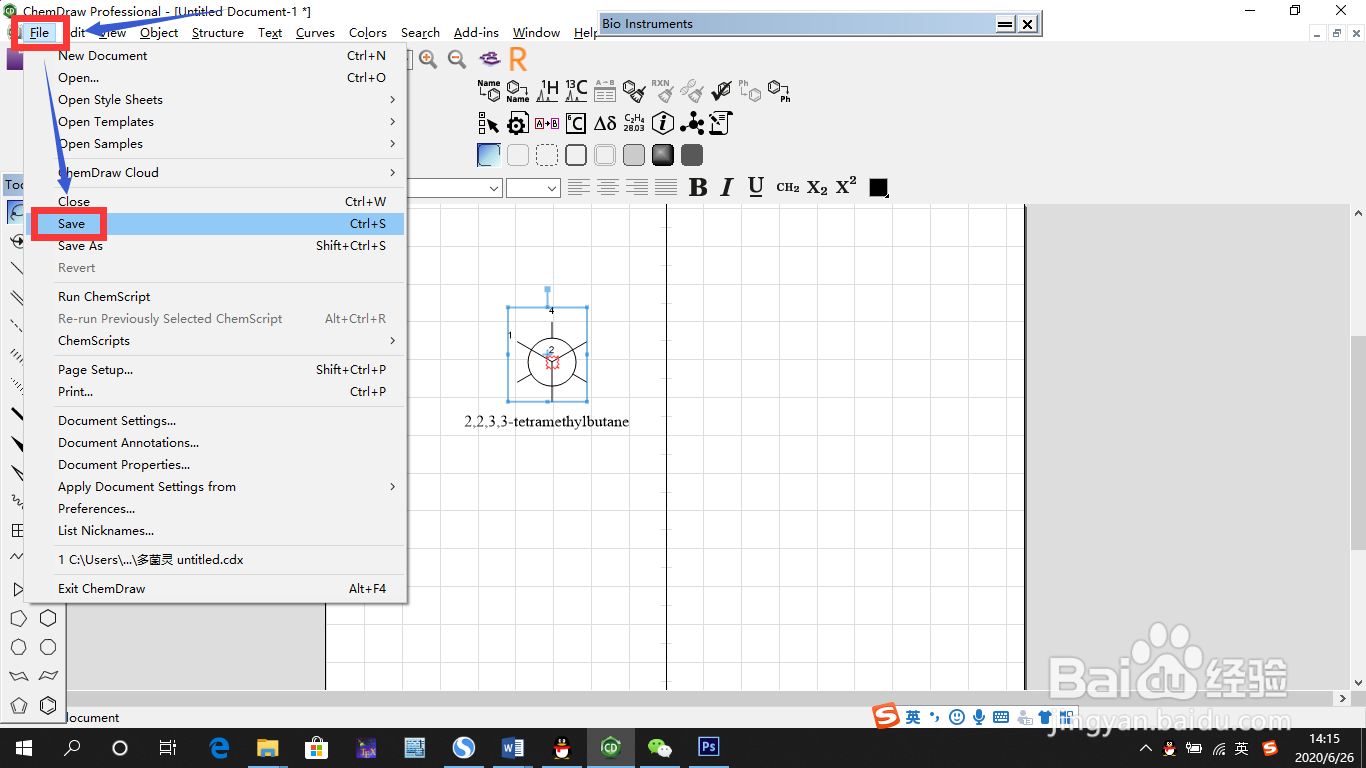Click the 3D molecule model icon
Image resolution: width=1366 pixels, height=768 pixels.
(692, 123)
